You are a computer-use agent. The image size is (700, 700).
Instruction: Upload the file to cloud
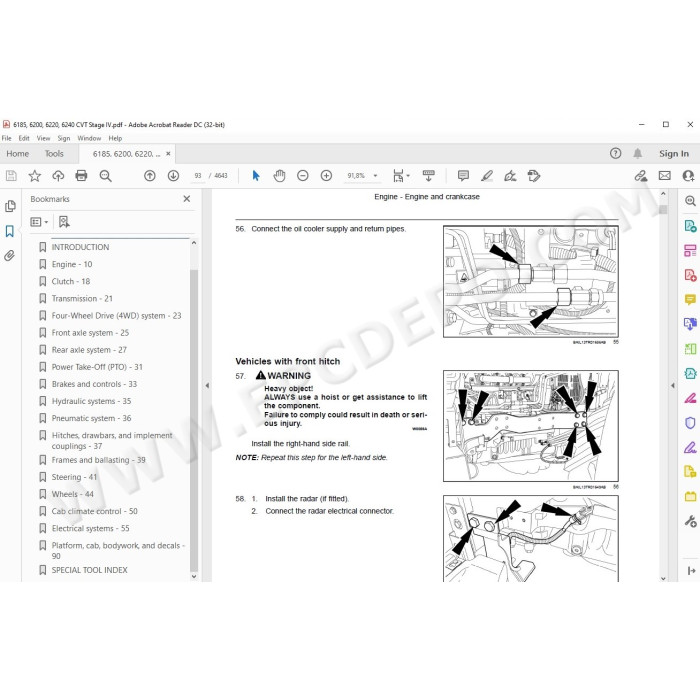pos(58,176)
